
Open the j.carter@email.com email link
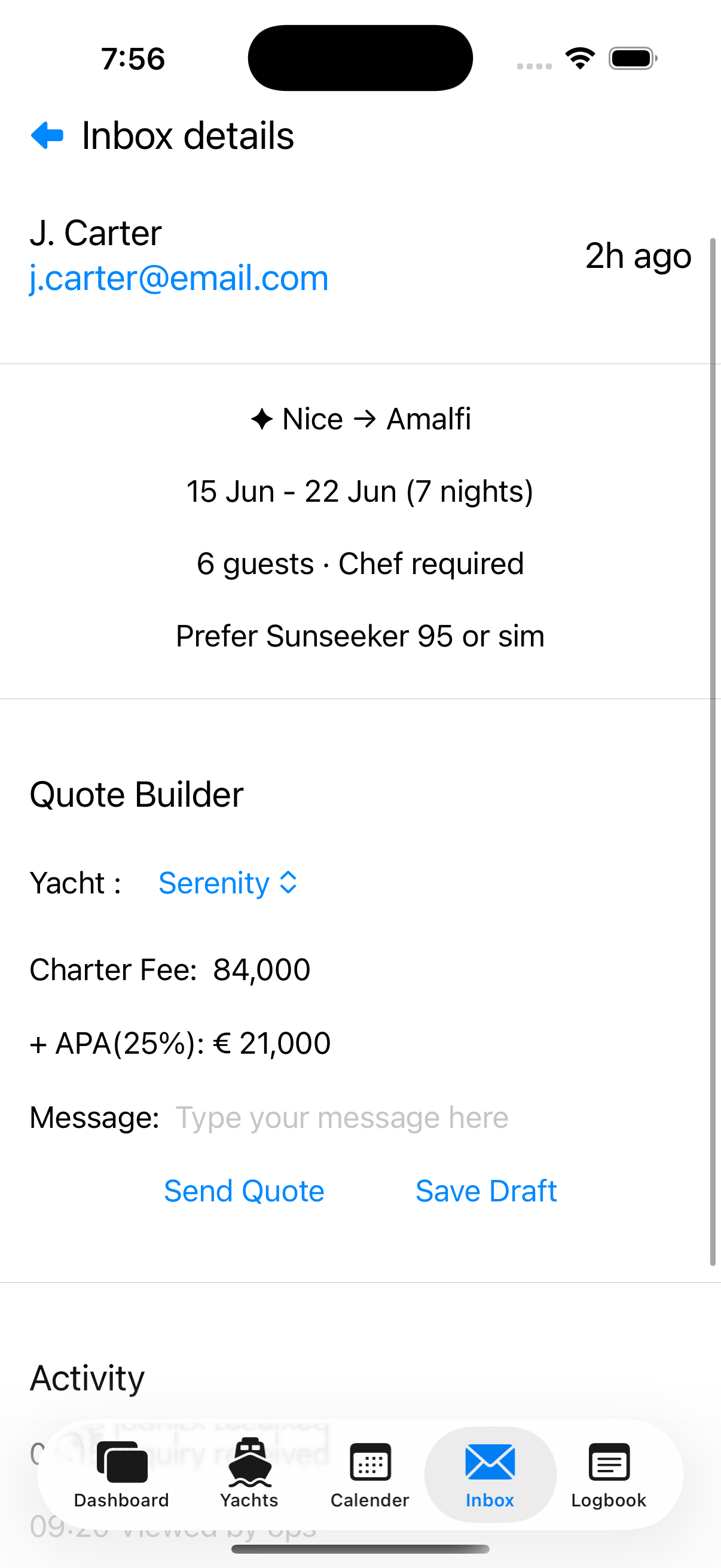coord(179,278)
